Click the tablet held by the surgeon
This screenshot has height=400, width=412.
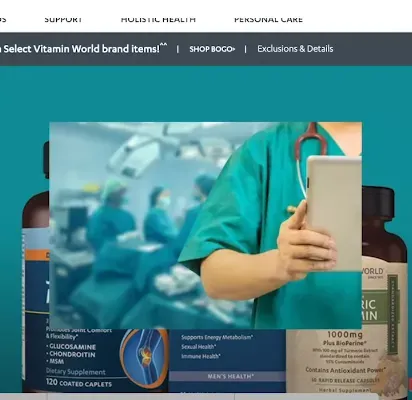tap(334, 213)
